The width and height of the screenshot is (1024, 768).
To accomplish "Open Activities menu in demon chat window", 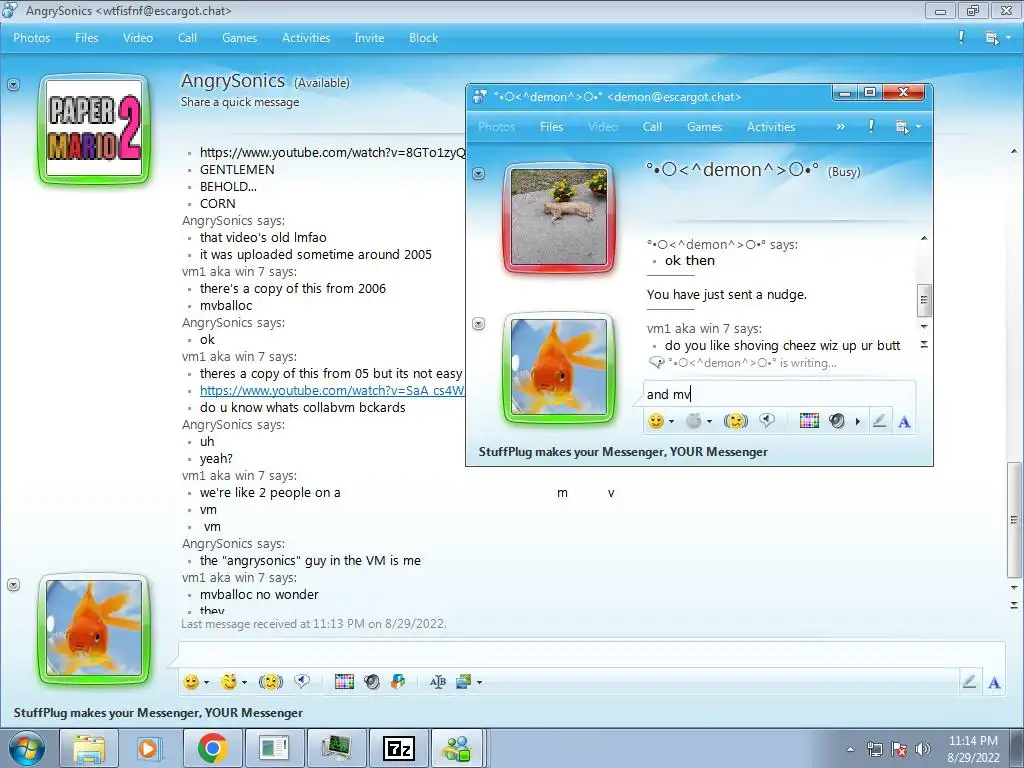I will click(x=771, y=127).
